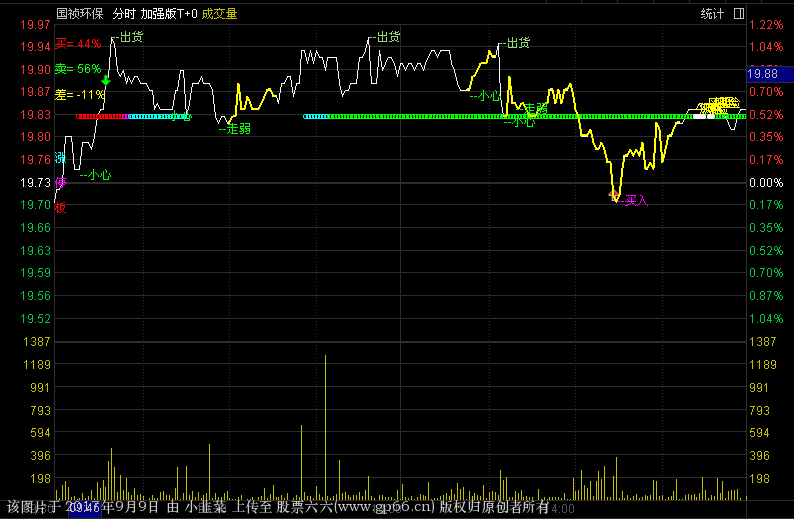The height and width of the screenshot is (519, 794).
Task: Select the 加强版T+0 indicator label
Action: (168, 14)
